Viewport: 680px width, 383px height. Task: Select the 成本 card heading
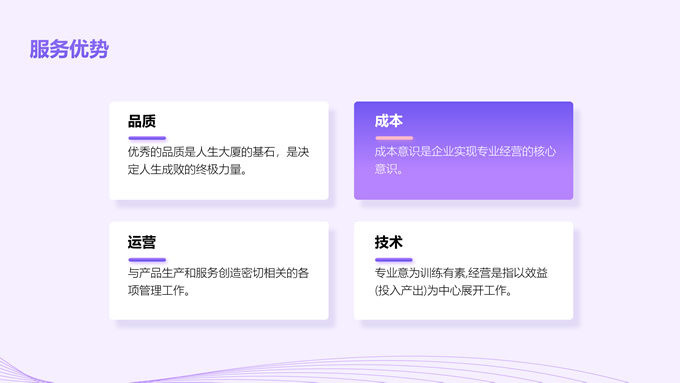tap(389, 121)
